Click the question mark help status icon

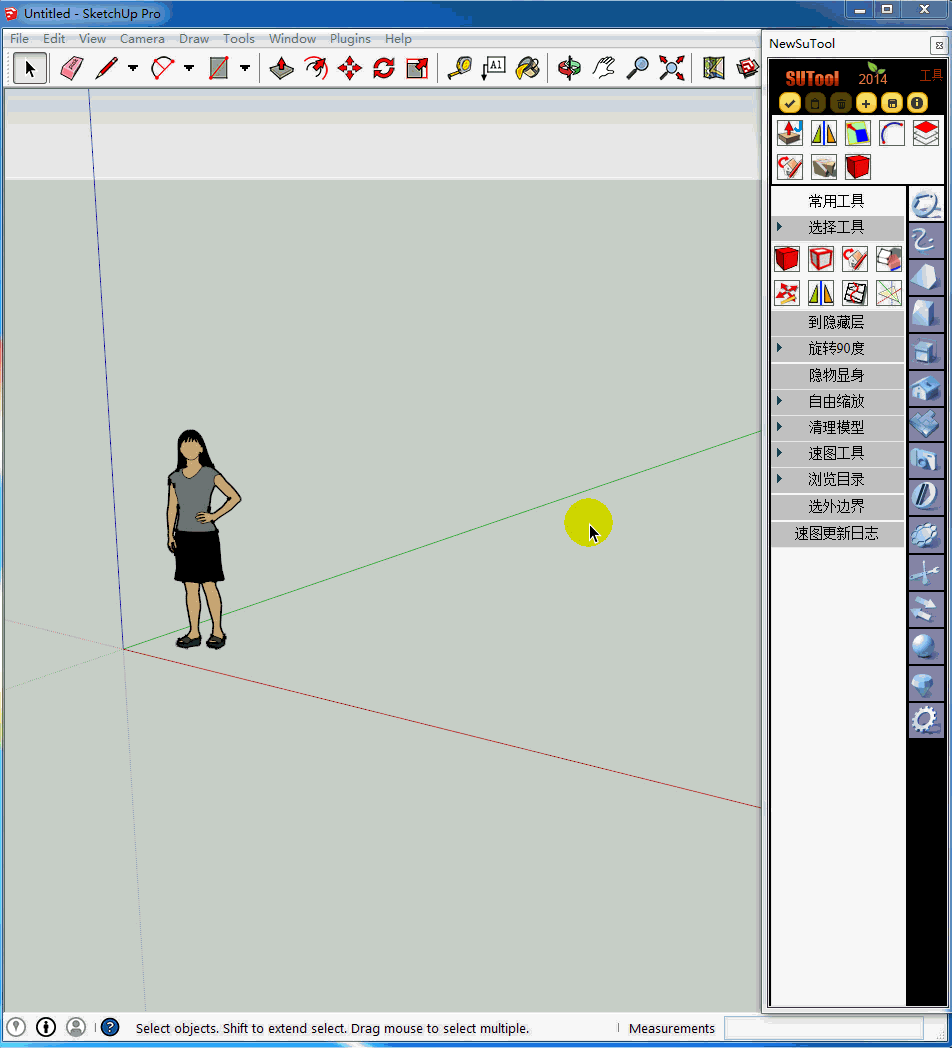click(110, 1027)
